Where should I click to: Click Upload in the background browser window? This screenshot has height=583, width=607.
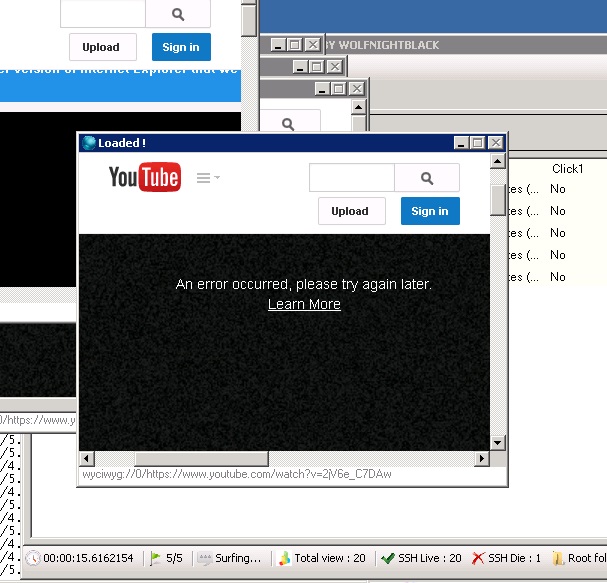[103, 47]
